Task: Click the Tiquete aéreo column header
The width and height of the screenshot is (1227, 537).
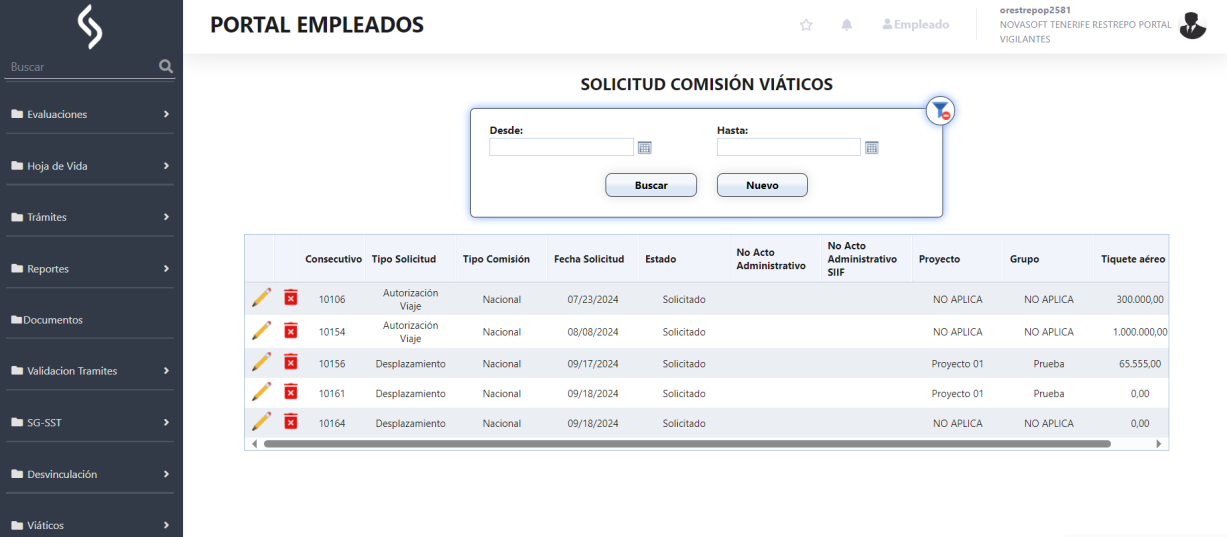Action: (1133, 259)
